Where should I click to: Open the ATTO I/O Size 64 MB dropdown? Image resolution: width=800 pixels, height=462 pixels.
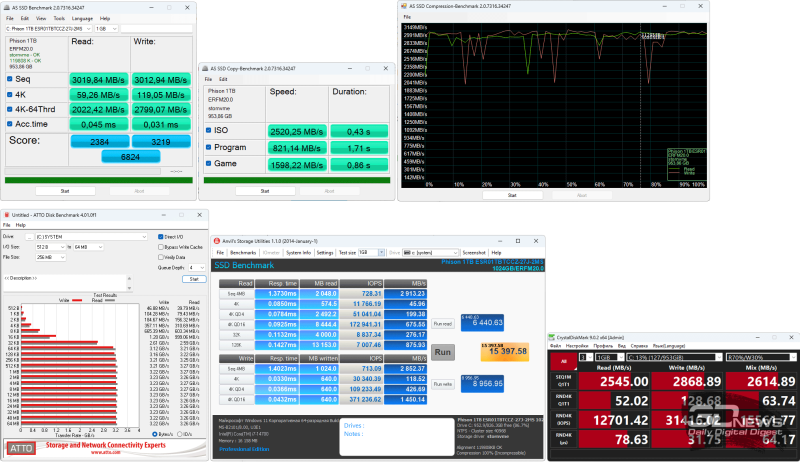pos(88,247)
